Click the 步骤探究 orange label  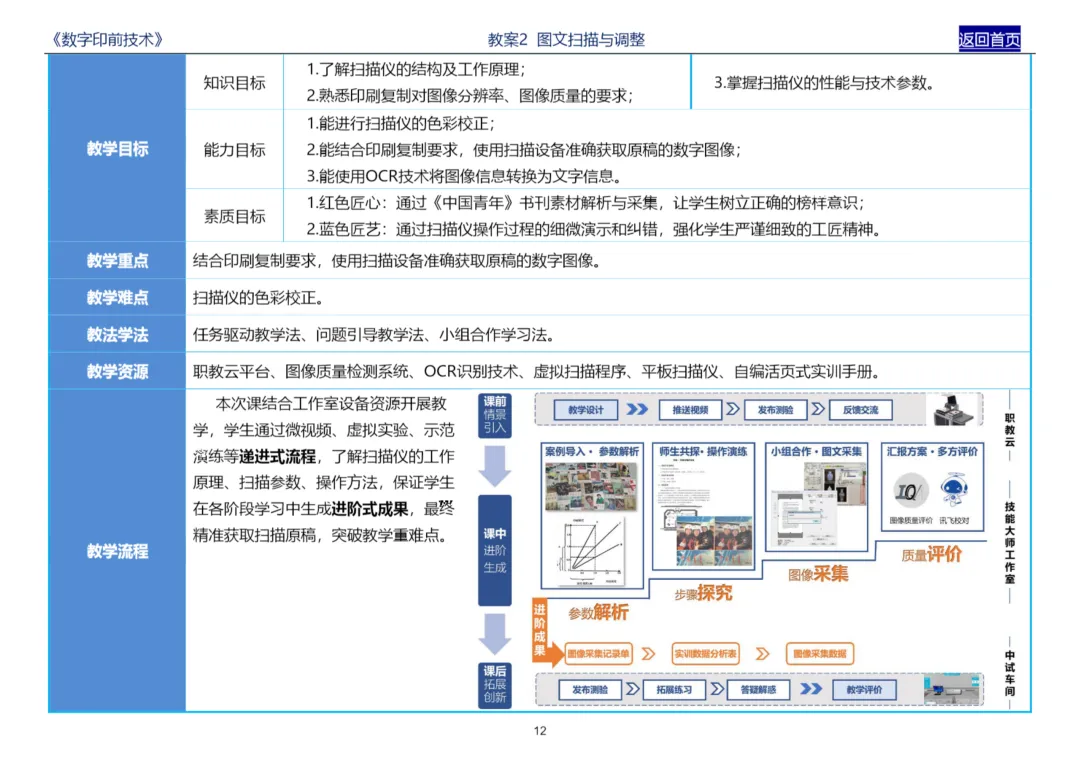pyautogui.click(x=703, y=593)
